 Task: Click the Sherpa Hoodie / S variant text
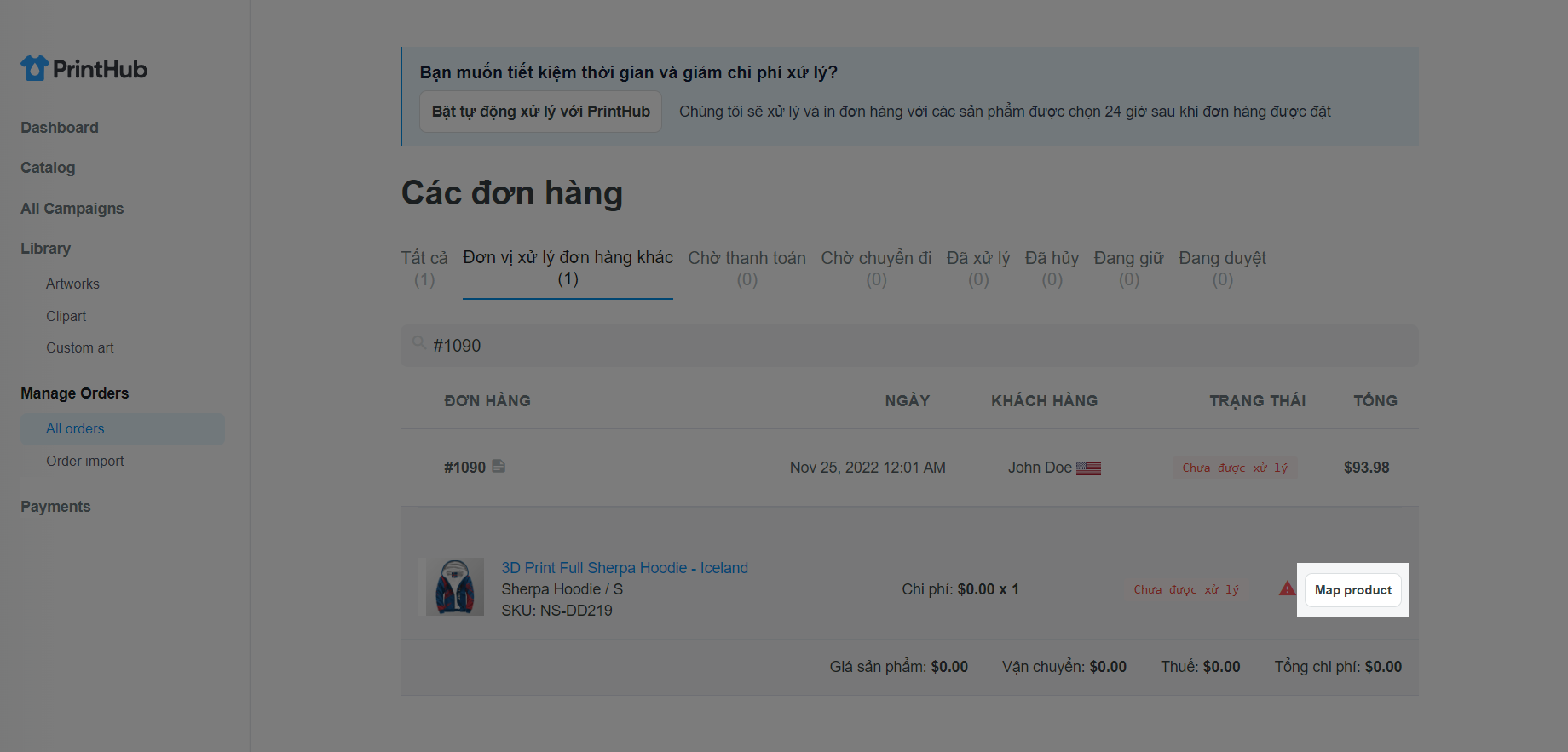(x=562, y=589)
